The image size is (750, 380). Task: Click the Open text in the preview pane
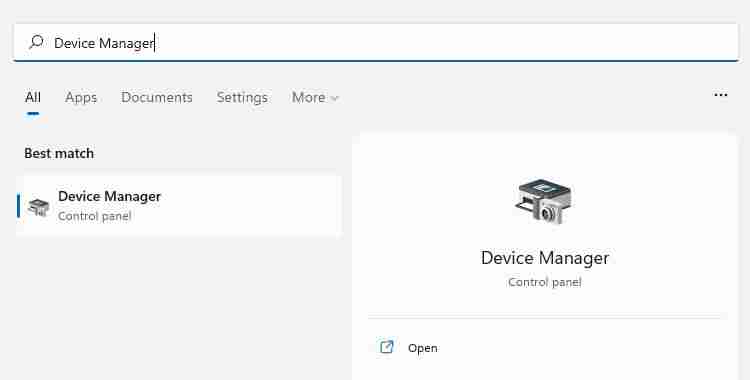[422, 348]
